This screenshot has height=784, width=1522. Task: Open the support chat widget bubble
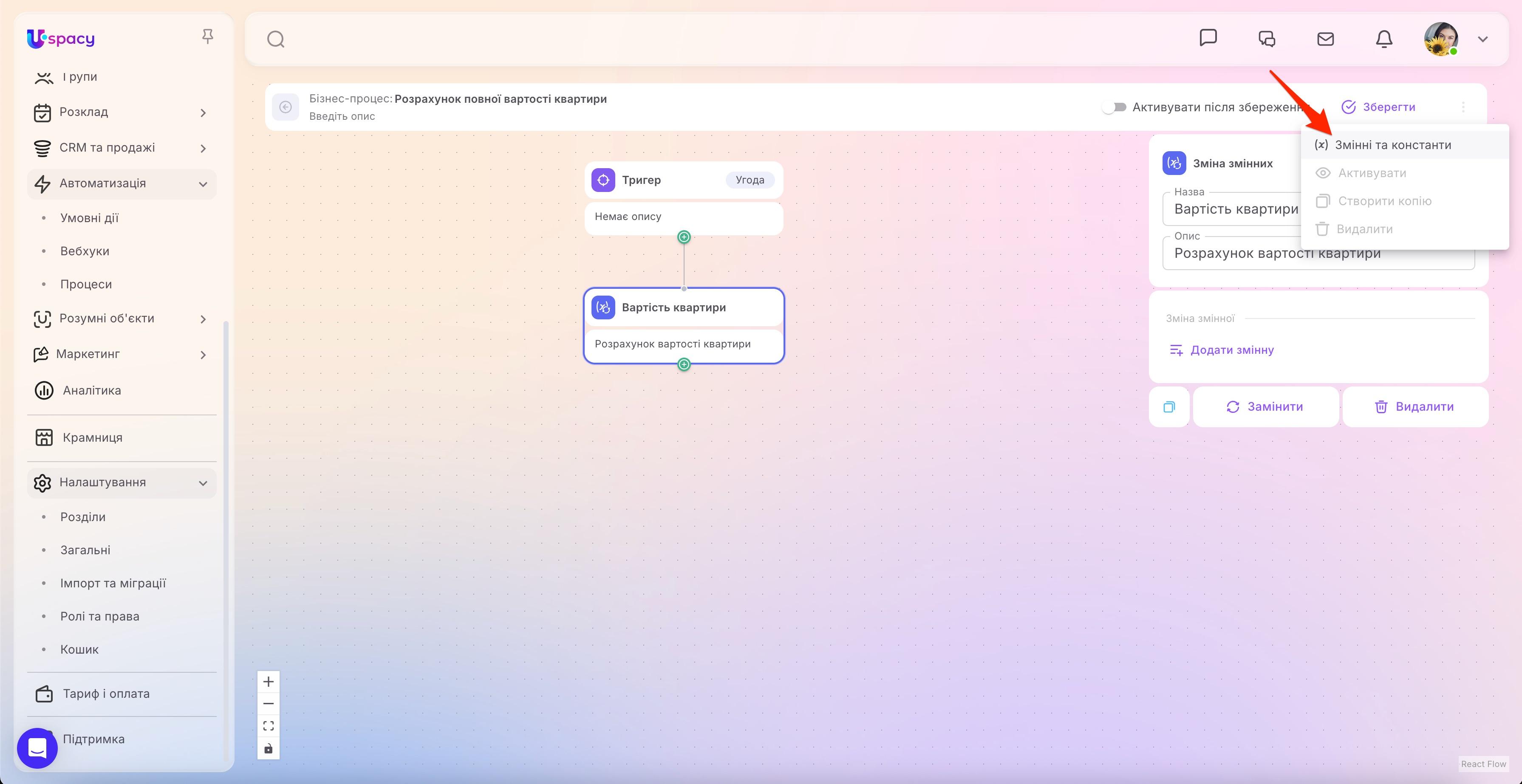37,747
